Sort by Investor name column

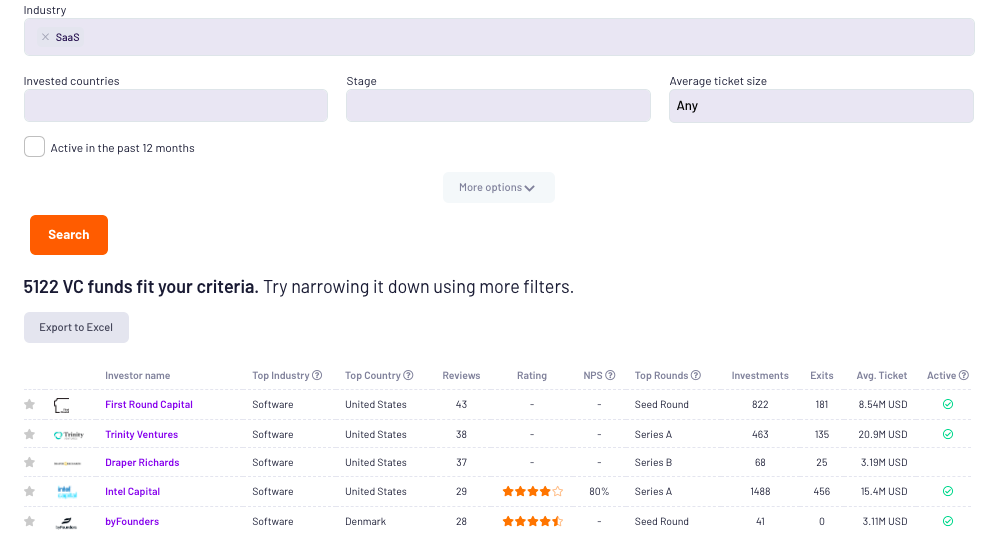(138, 376)
